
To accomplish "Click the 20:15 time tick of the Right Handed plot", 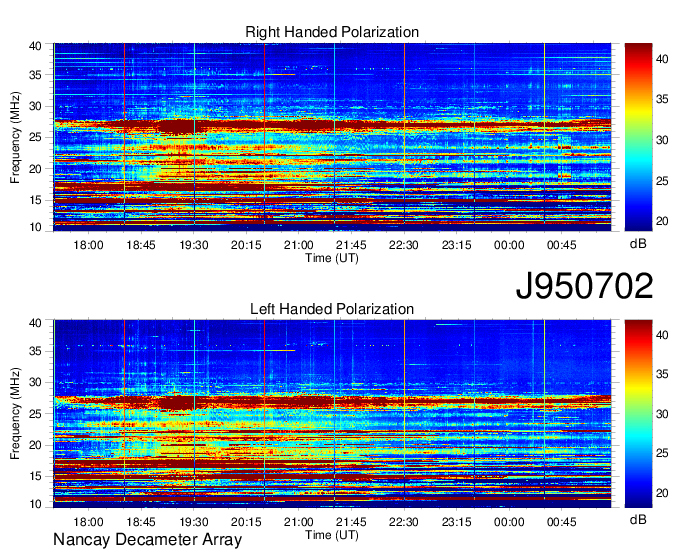I will click(x=246, y=245).
